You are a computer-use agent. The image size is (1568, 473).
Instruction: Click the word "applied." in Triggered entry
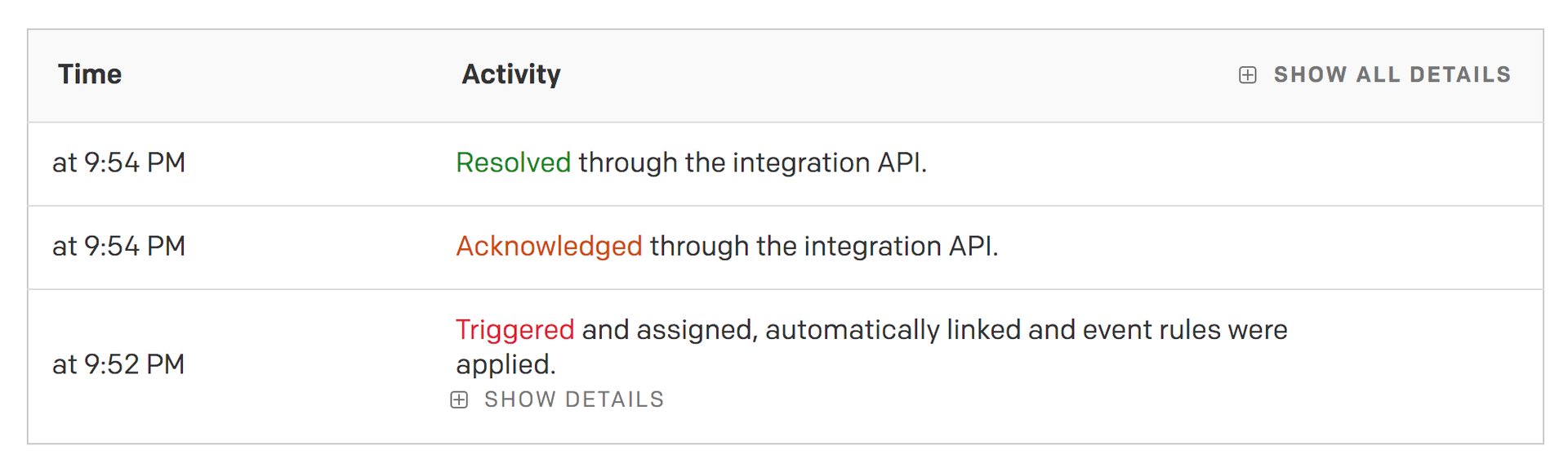tap(506, 364)
